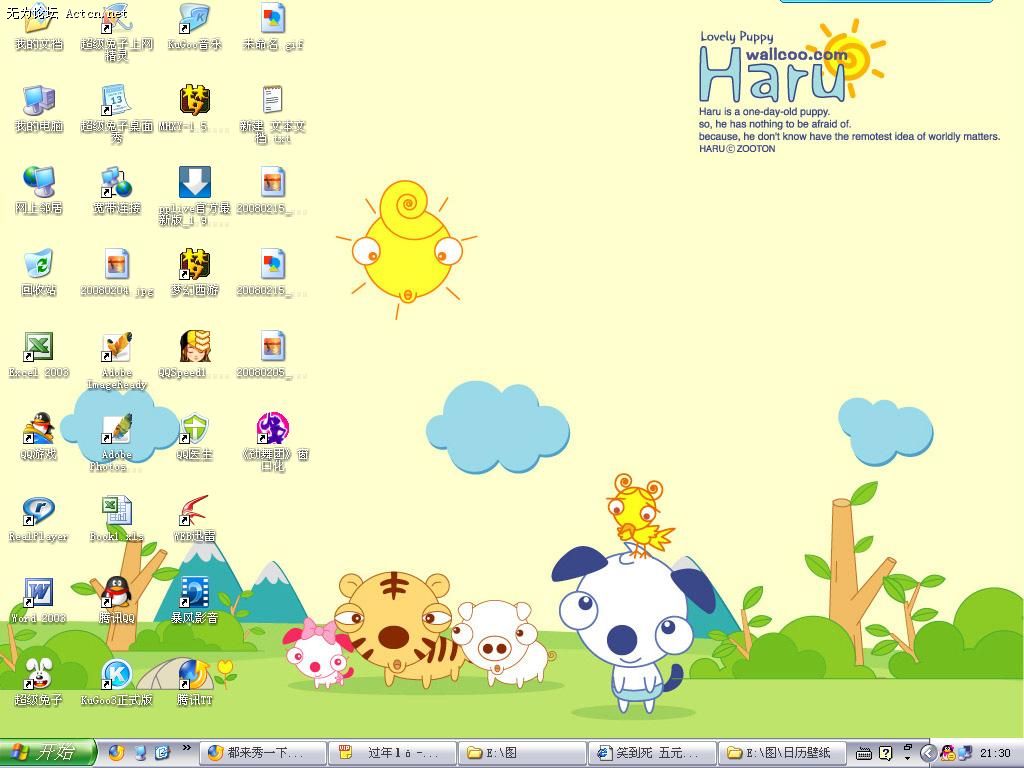Open 新建 文本文档.txt file

point(273,114)
